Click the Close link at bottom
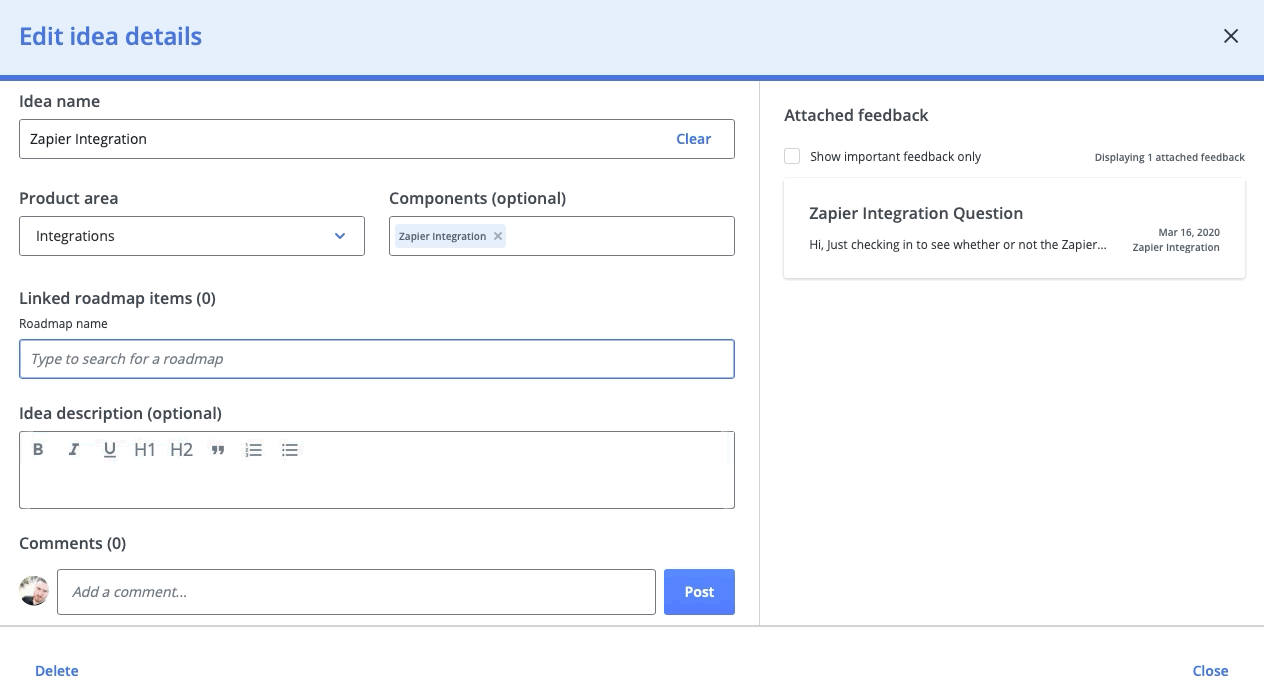The width and height of the screenshot is (1264, 700). [x=1210, y=671]
